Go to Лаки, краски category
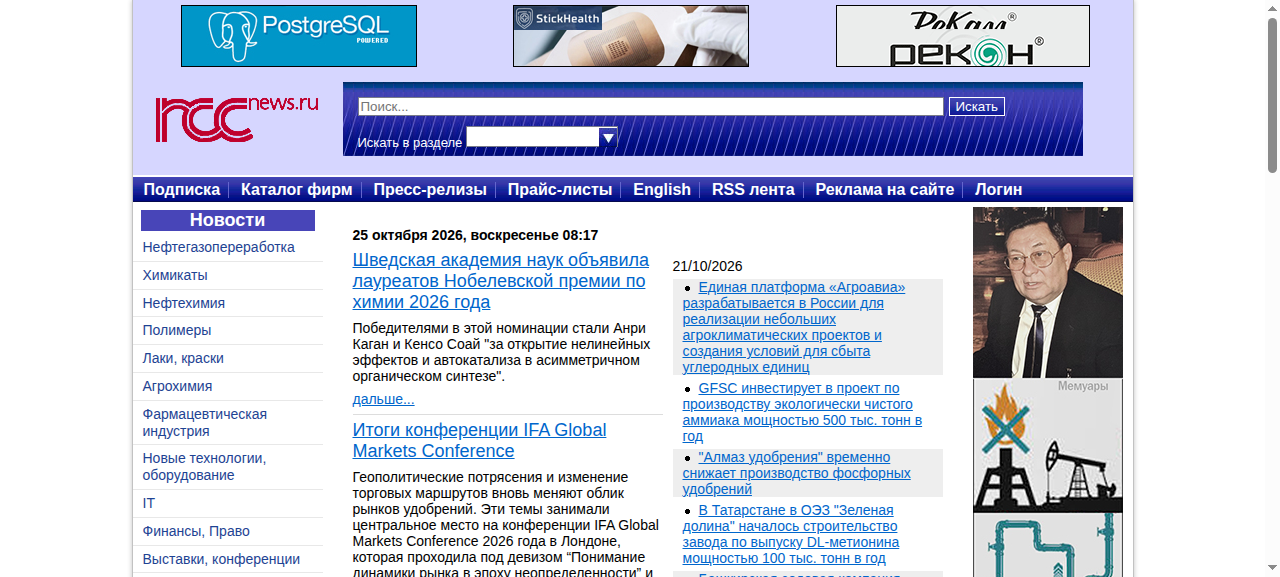Image resolution: width=1280 pixels, height=577 pixels. pyautogui.click(x=183, y=358)
